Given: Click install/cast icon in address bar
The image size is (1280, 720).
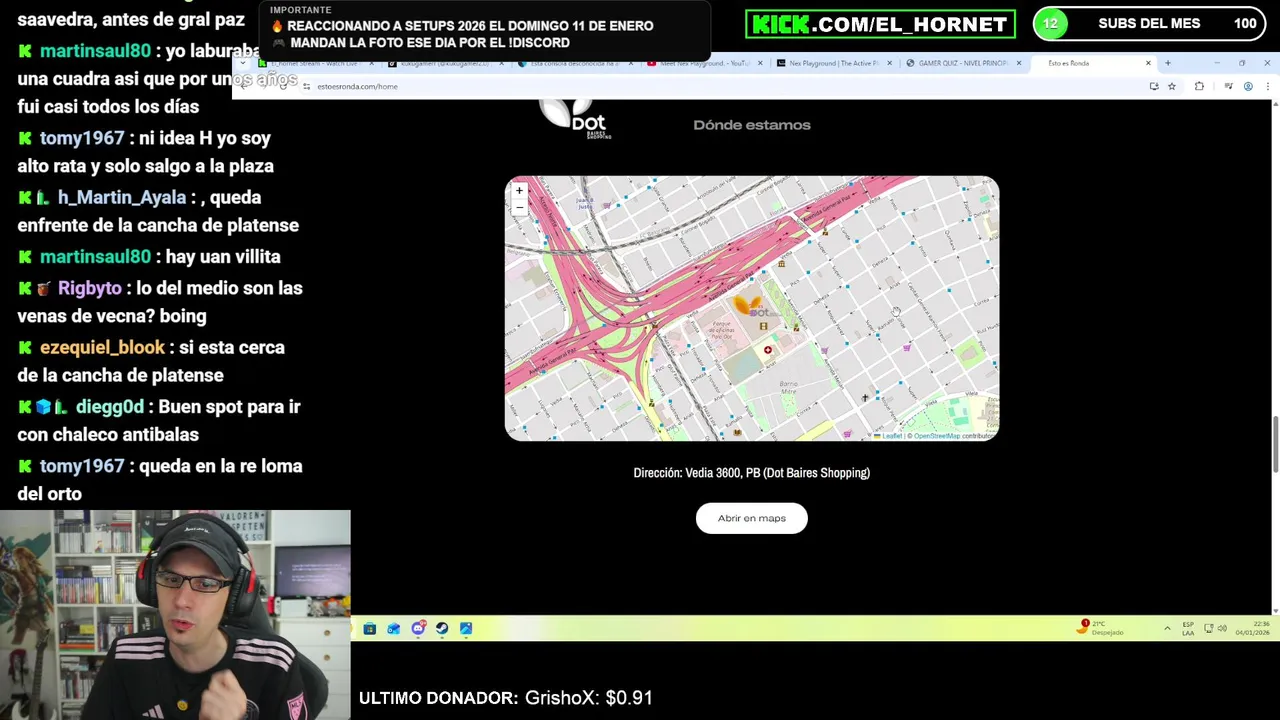Looking at the screenshot, I should pos(1154,87).
